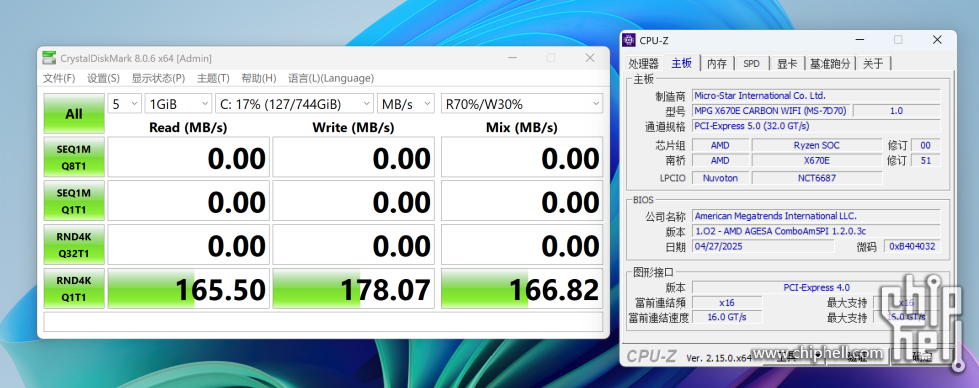979x388 pixels.
Task: Open the 文件(F) menu in CrystalDiskMark
Action: click(59, 78)
